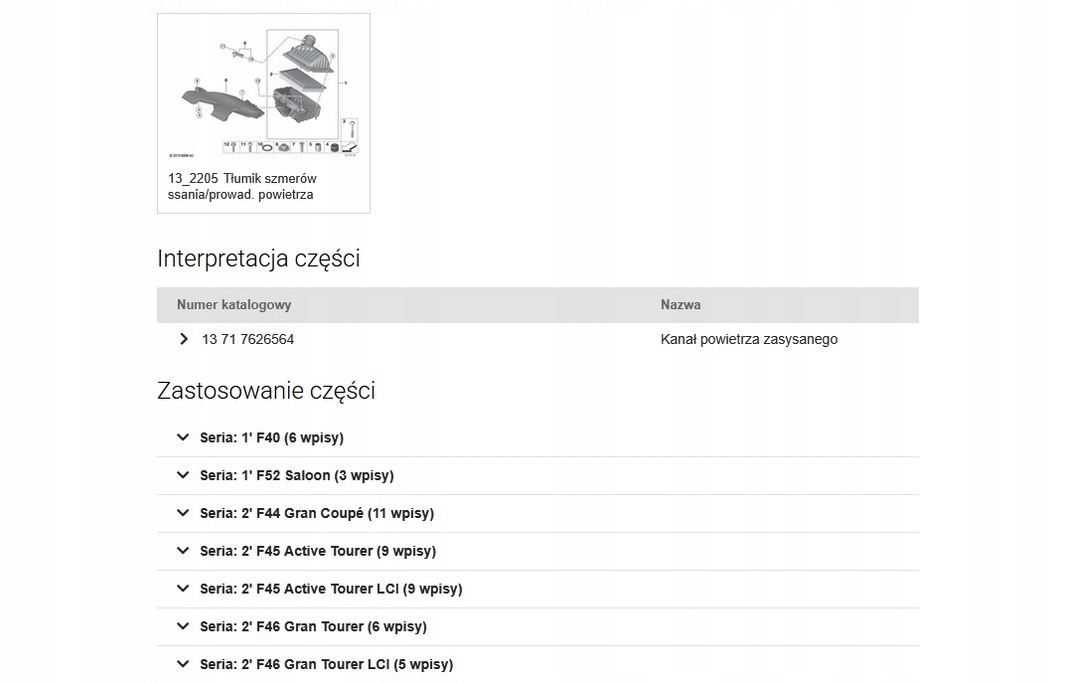Image resolution: width=1075 pixels, height=682 pixels.
Task: Click the Numer katalogowy column header
Action: point(234,304)
